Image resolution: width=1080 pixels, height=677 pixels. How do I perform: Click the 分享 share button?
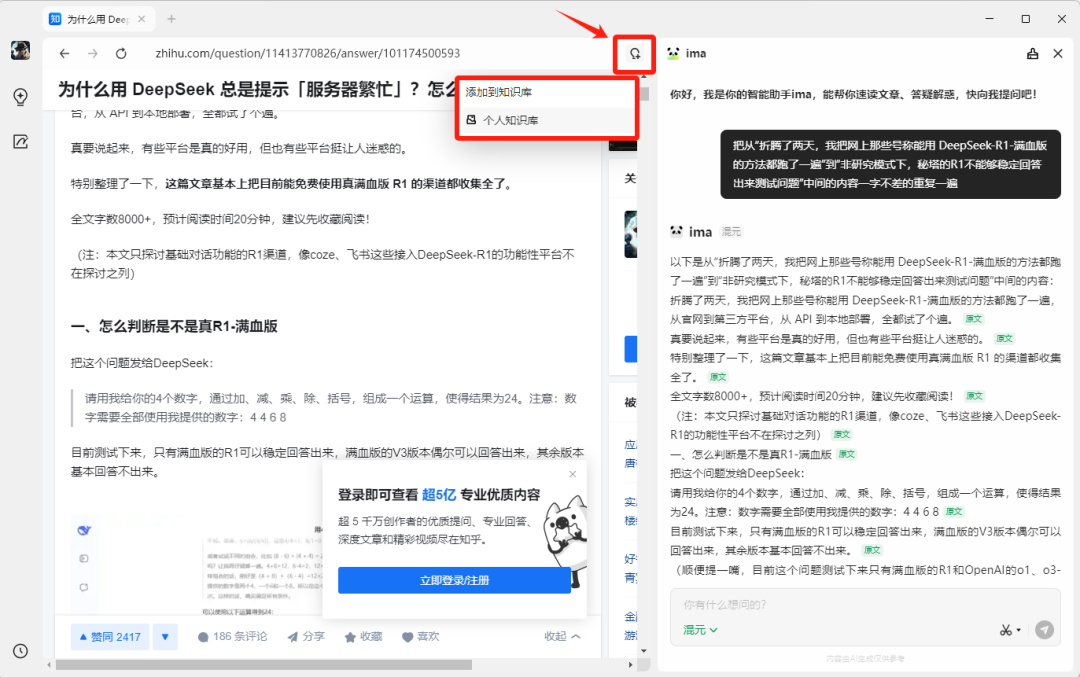point(306,636)
